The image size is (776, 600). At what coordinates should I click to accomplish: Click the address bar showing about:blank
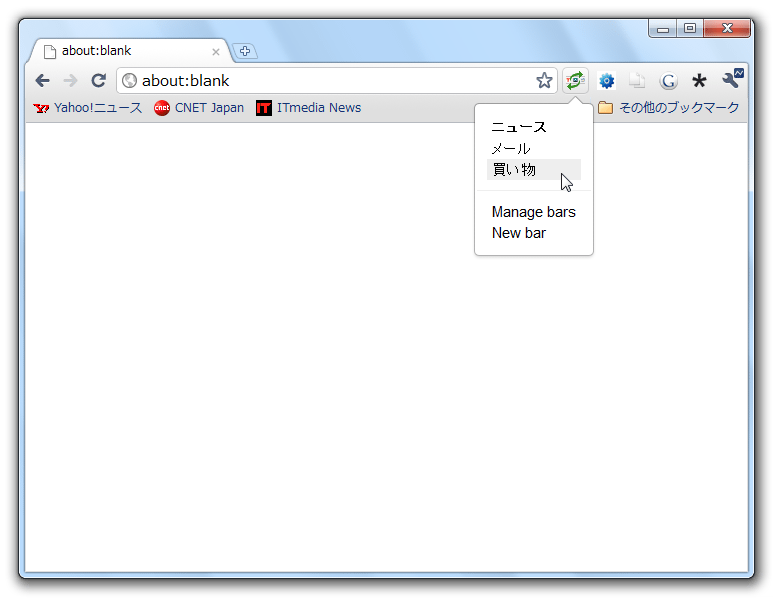[x=327, y=80]
